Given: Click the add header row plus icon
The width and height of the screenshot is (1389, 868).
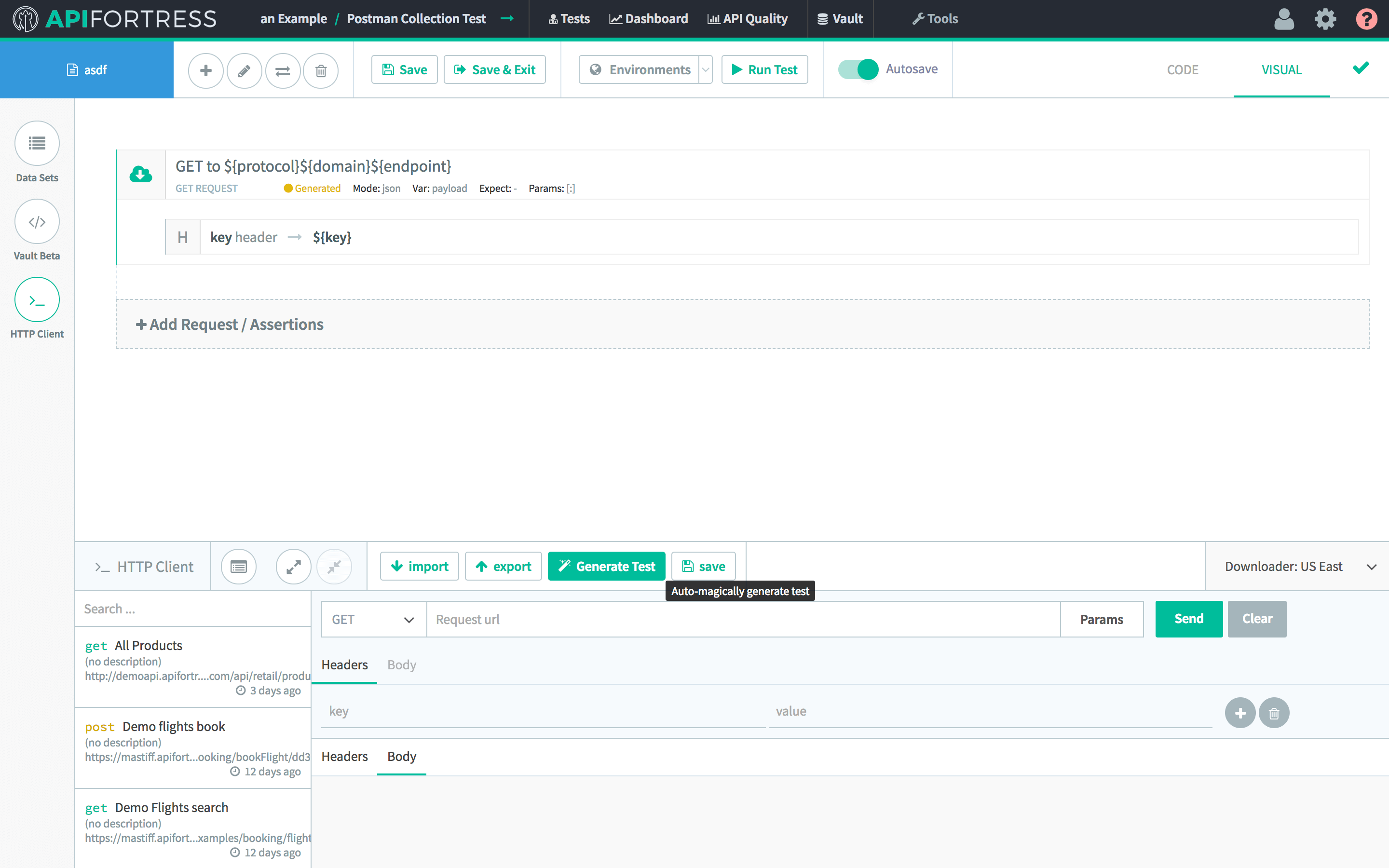Looking at the screenshot, I should 1240,712.
